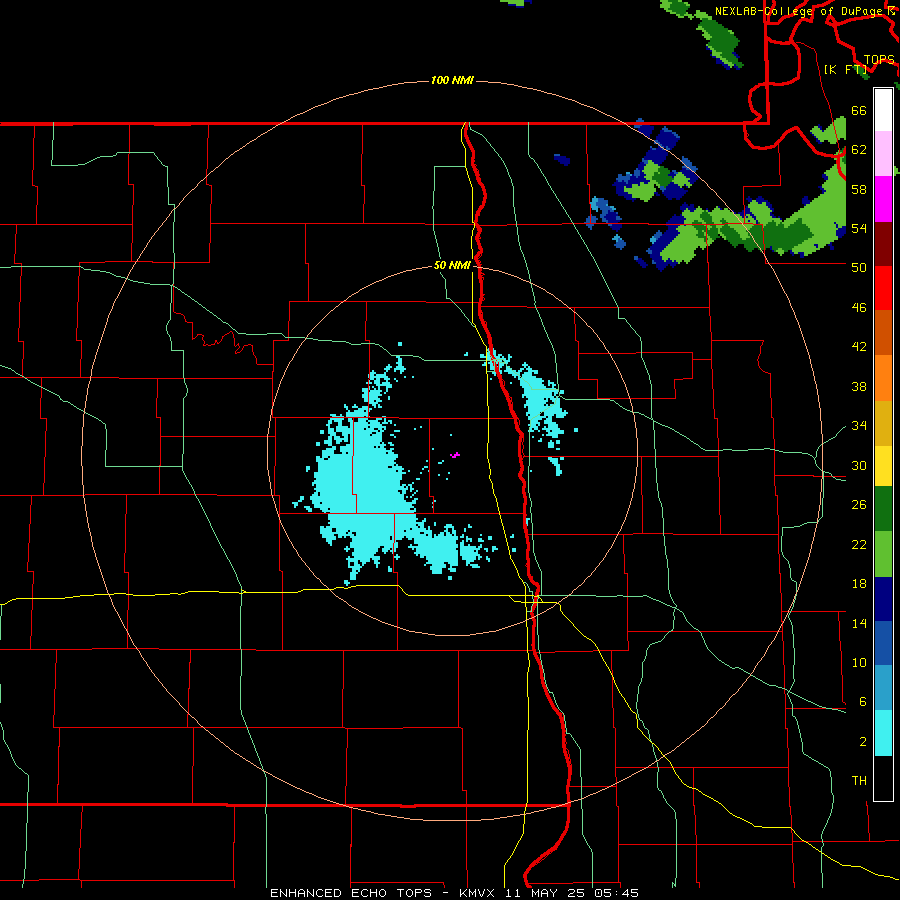900x900 pixels.
Task: Click the "TH" threshold label
Action: point(859,780)
